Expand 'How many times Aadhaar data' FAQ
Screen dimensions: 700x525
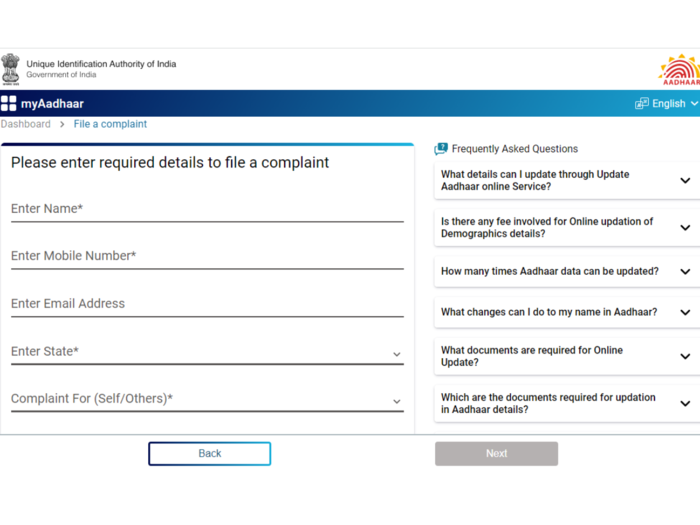567,271
